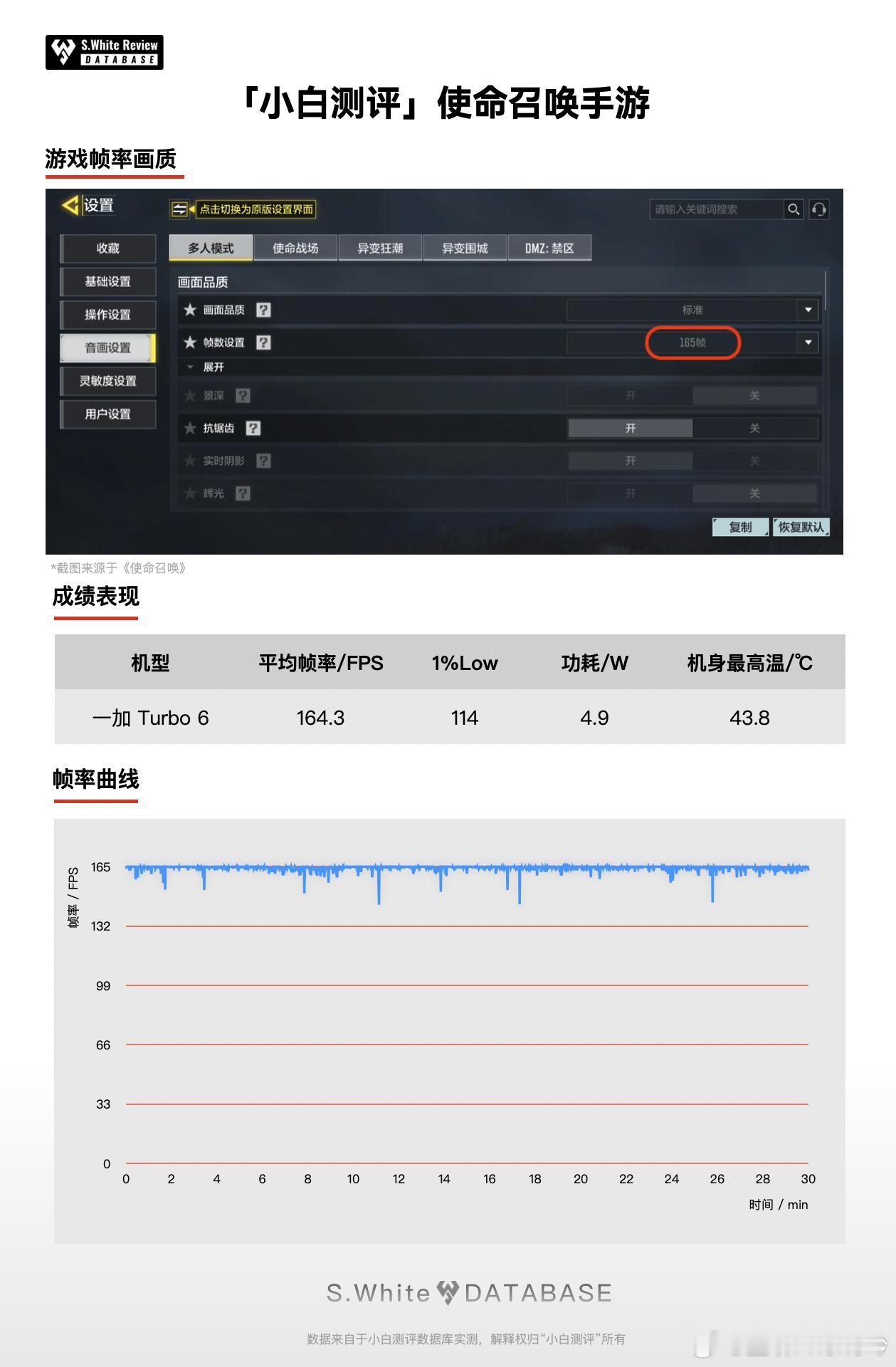
Task: Click the S.White Review Database logo
Action: (x=105, y=52)
